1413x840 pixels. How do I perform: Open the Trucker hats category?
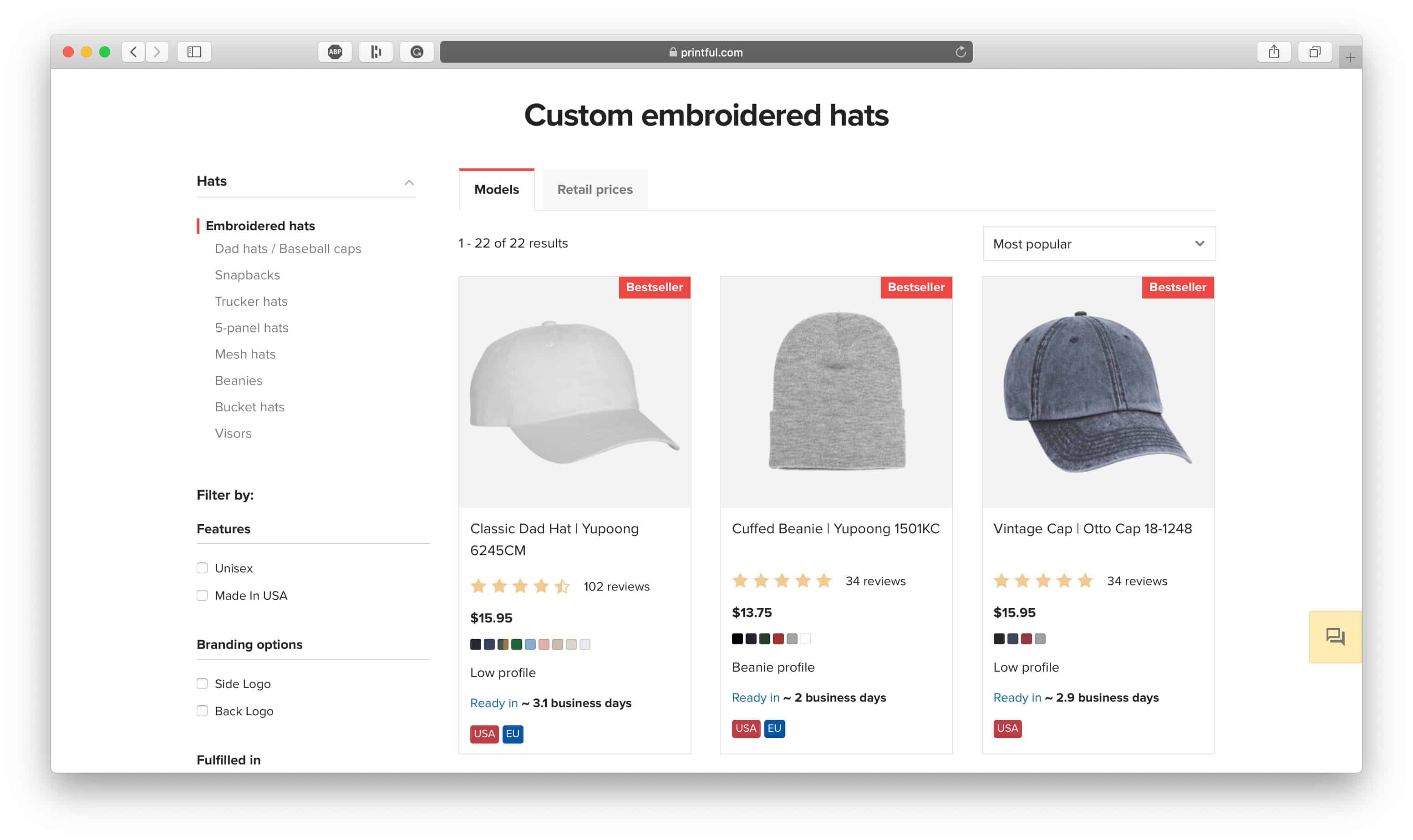(x=251, y=301)
